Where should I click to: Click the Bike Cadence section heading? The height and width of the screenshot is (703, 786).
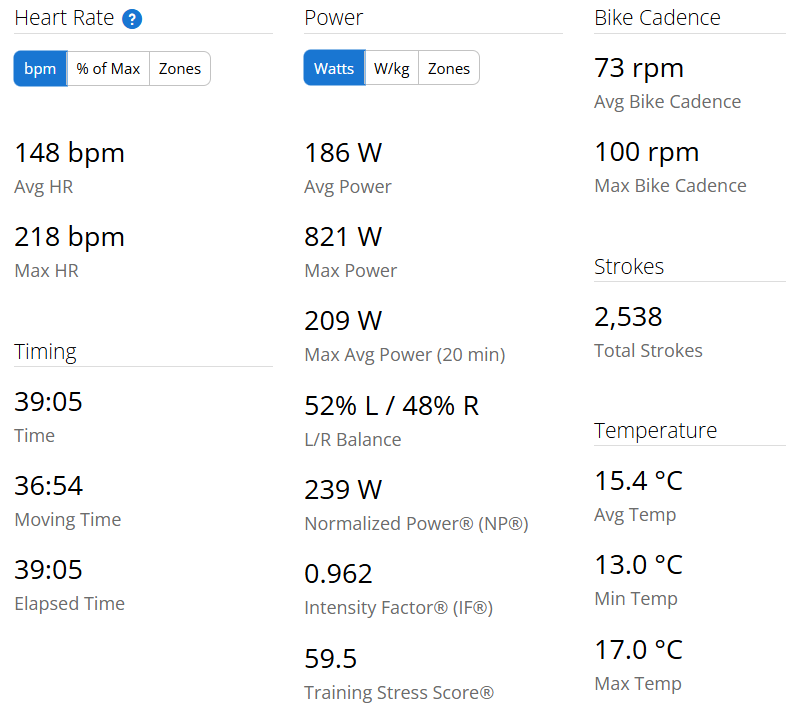(x=657, y=18)
